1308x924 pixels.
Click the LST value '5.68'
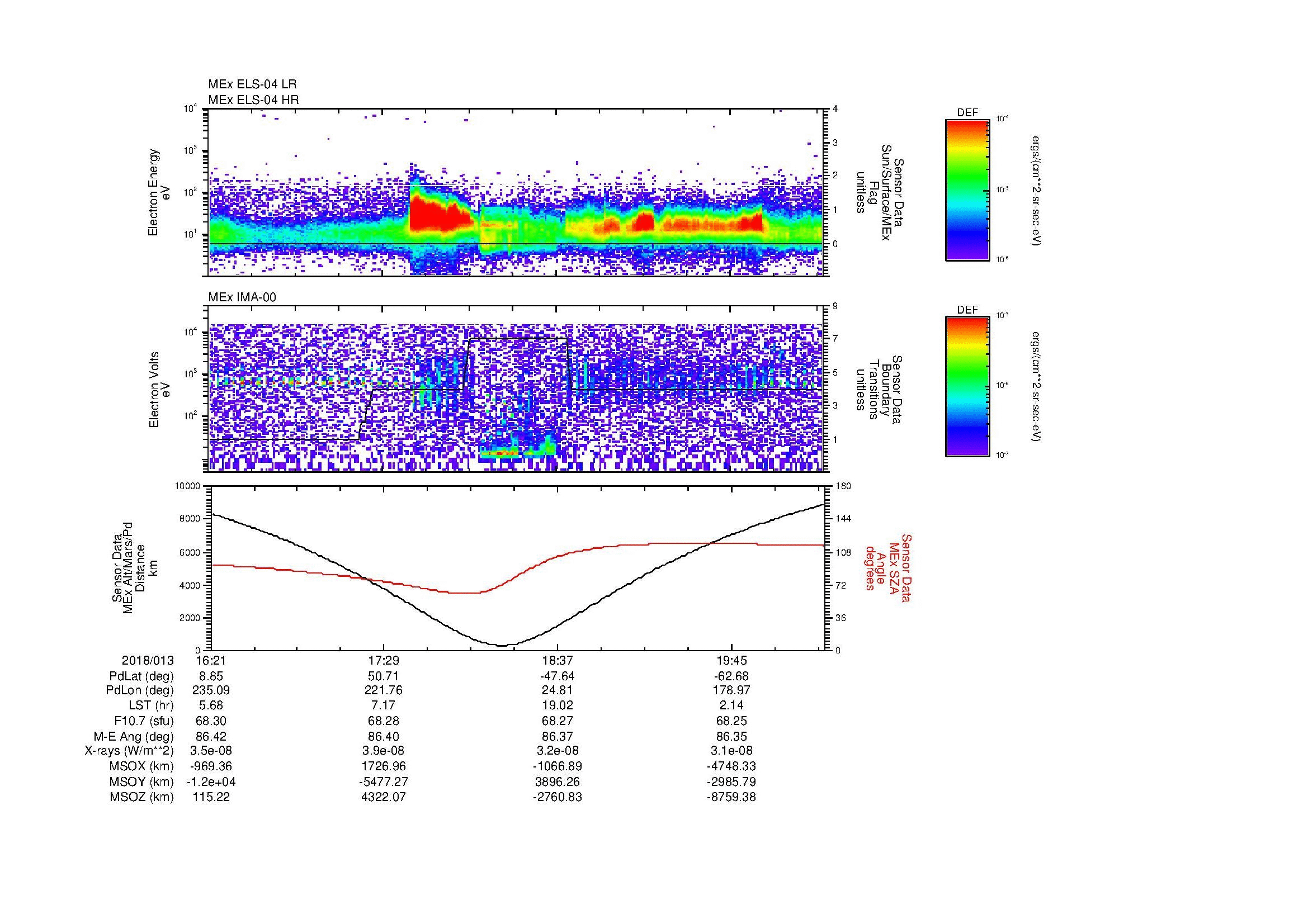pyautogui.click(x=210, y=705)
